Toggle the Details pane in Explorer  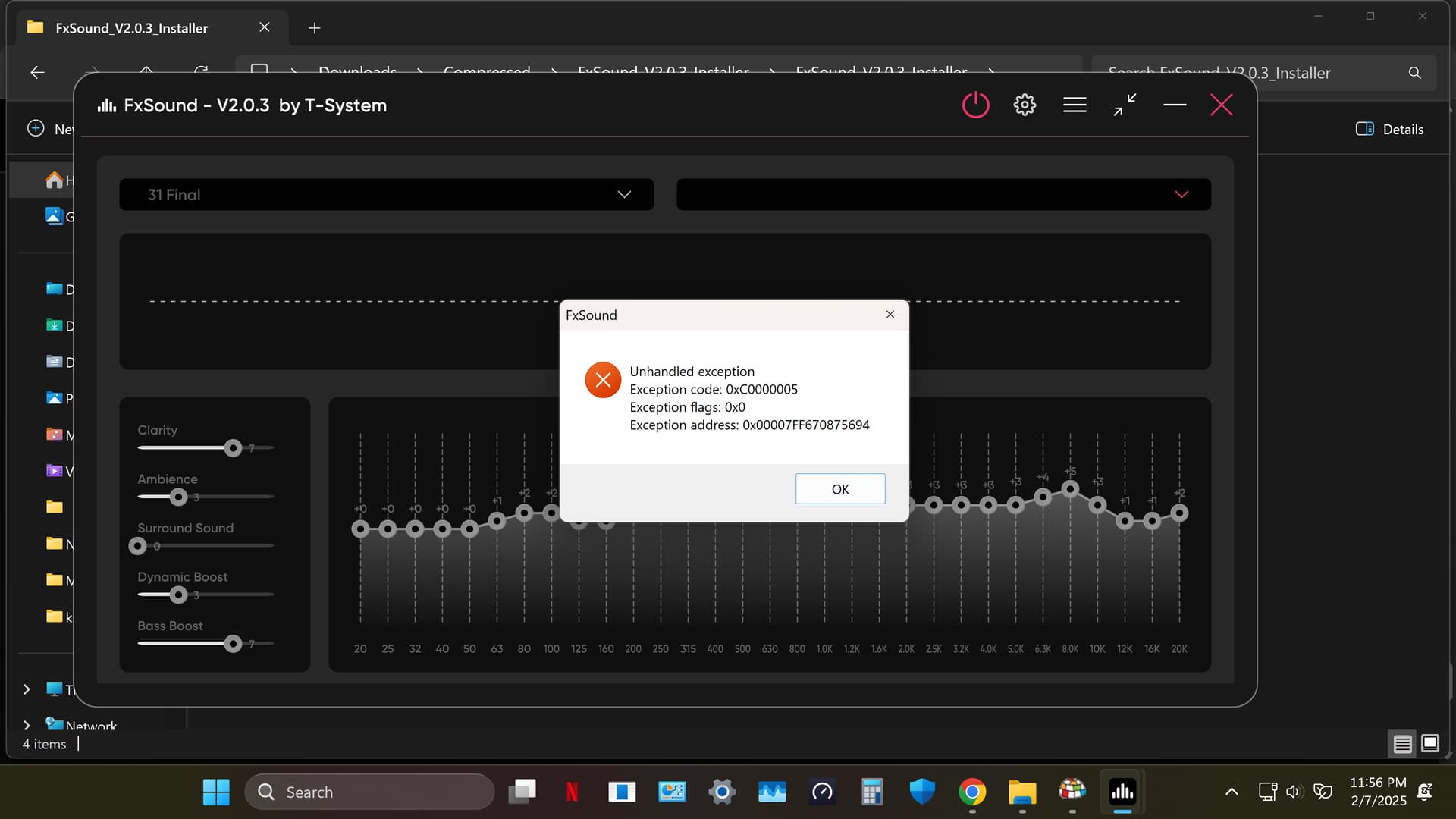pyautogui.click(x=1389, y=129)
